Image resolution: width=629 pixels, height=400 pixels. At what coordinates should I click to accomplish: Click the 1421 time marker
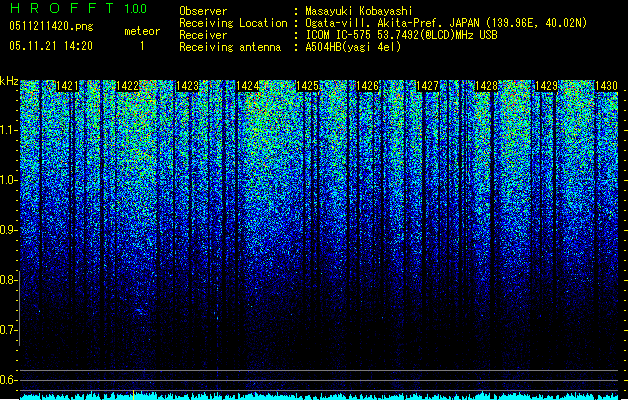pos(67,86)
